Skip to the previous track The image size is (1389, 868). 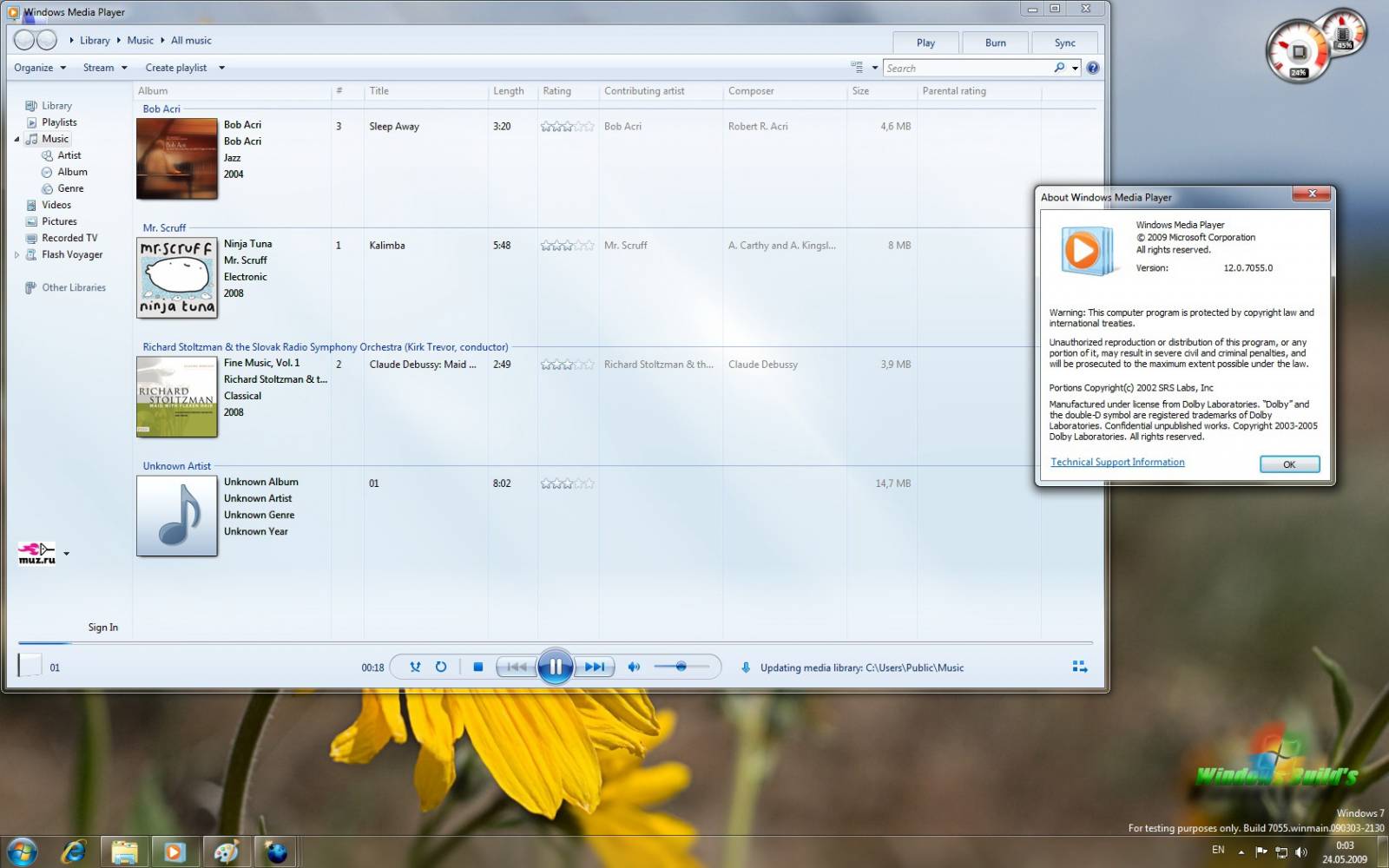tap(517, 667)
